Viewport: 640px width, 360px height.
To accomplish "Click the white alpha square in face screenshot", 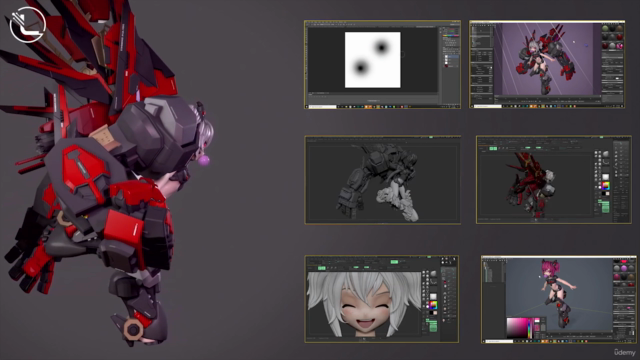I will coord(433,296).
